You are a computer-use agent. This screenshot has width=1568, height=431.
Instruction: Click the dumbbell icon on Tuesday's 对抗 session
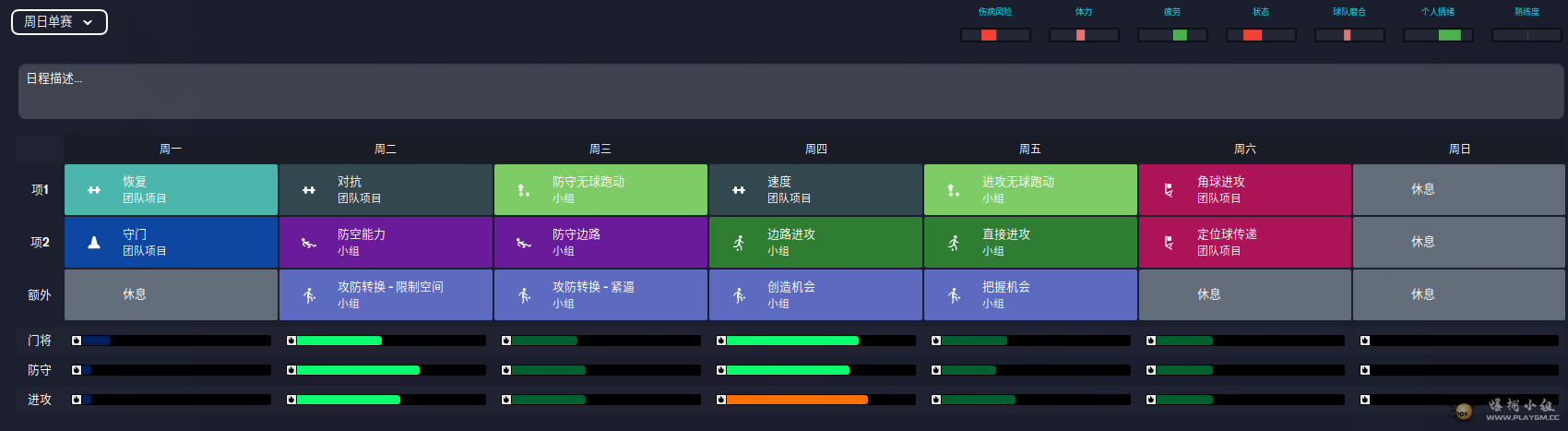pos(309,190)
